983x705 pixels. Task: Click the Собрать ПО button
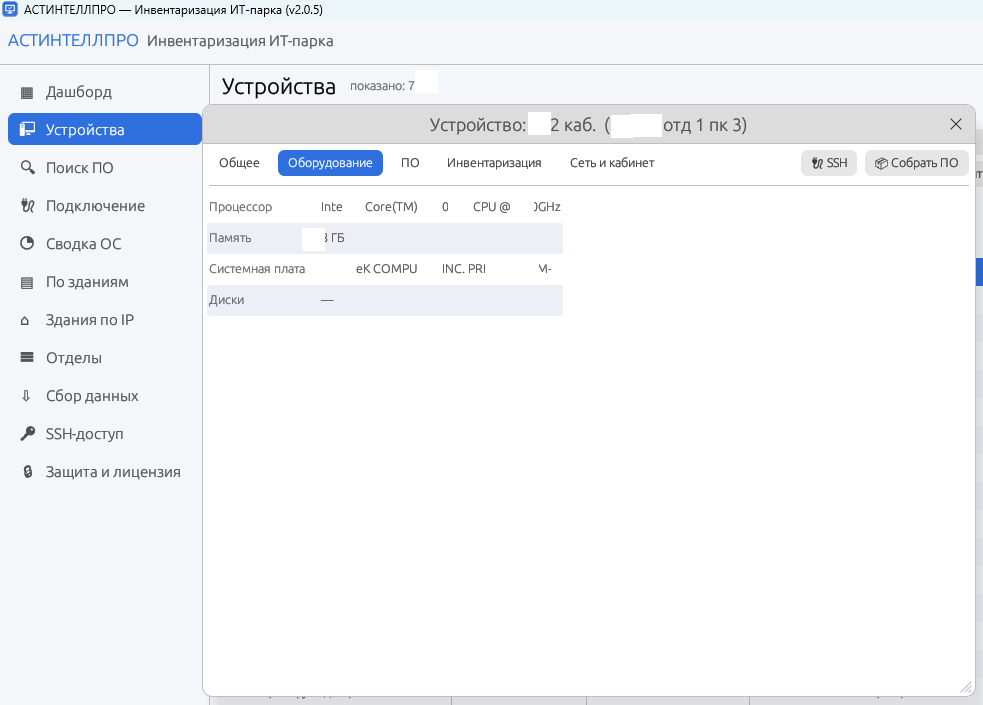[x=917, y=163]
